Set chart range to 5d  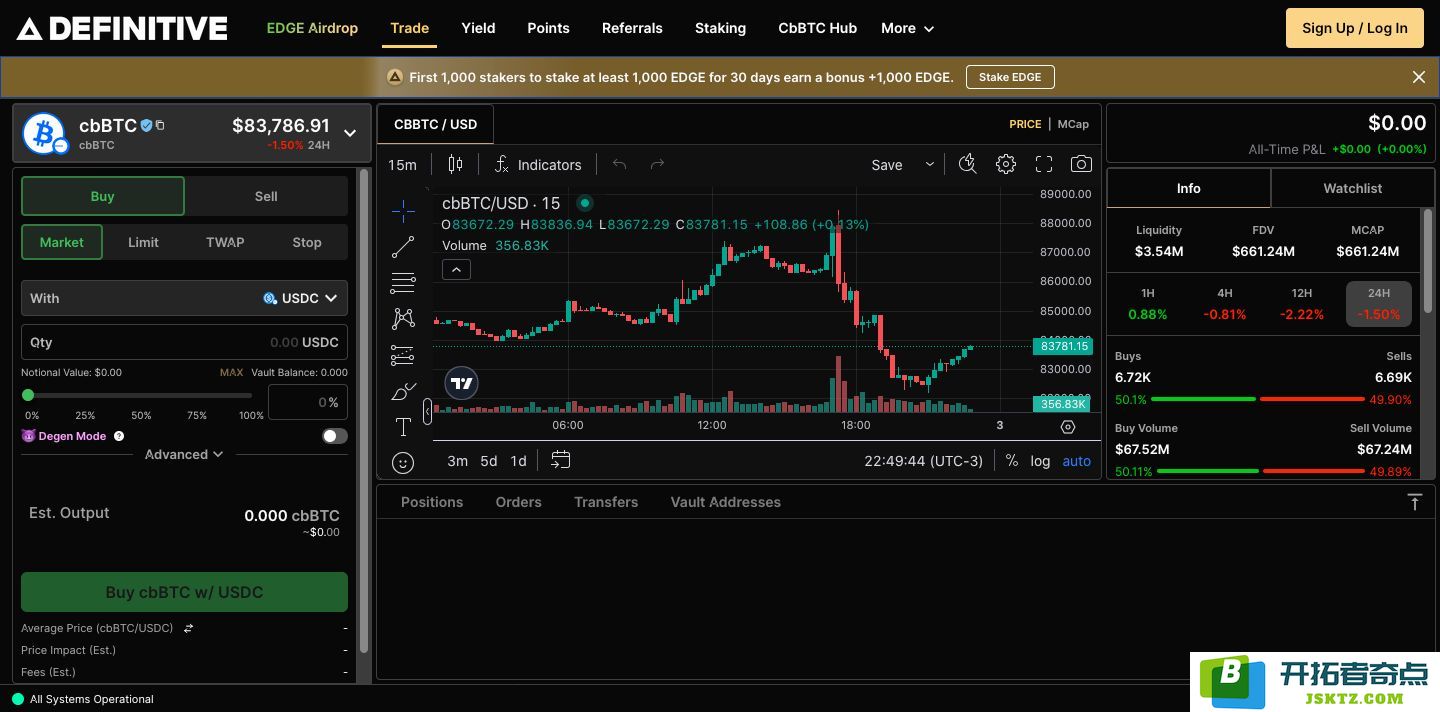(489, 461)
